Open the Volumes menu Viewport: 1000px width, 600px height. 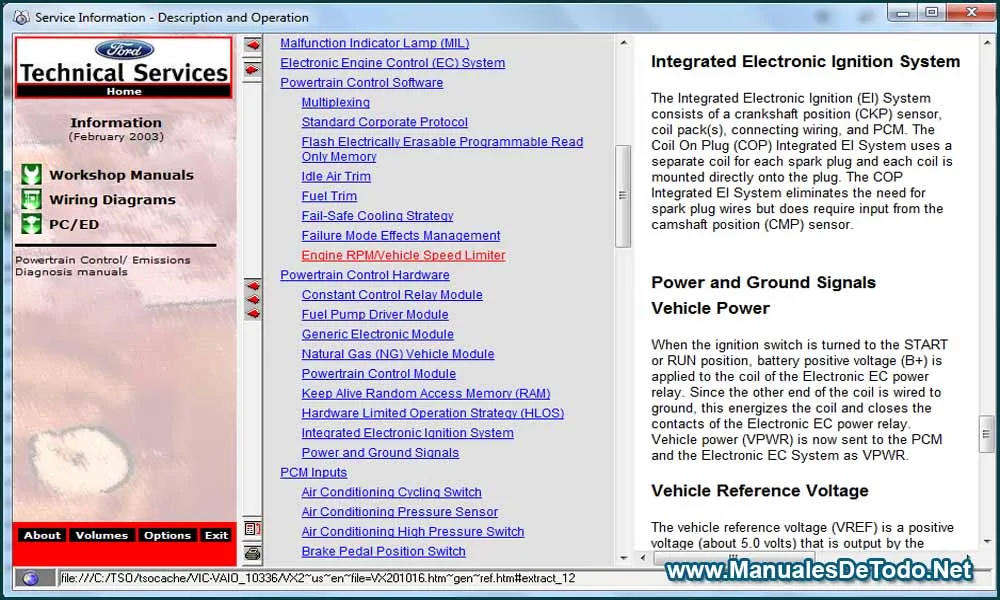pyautogui.click(x=101, y=535)
